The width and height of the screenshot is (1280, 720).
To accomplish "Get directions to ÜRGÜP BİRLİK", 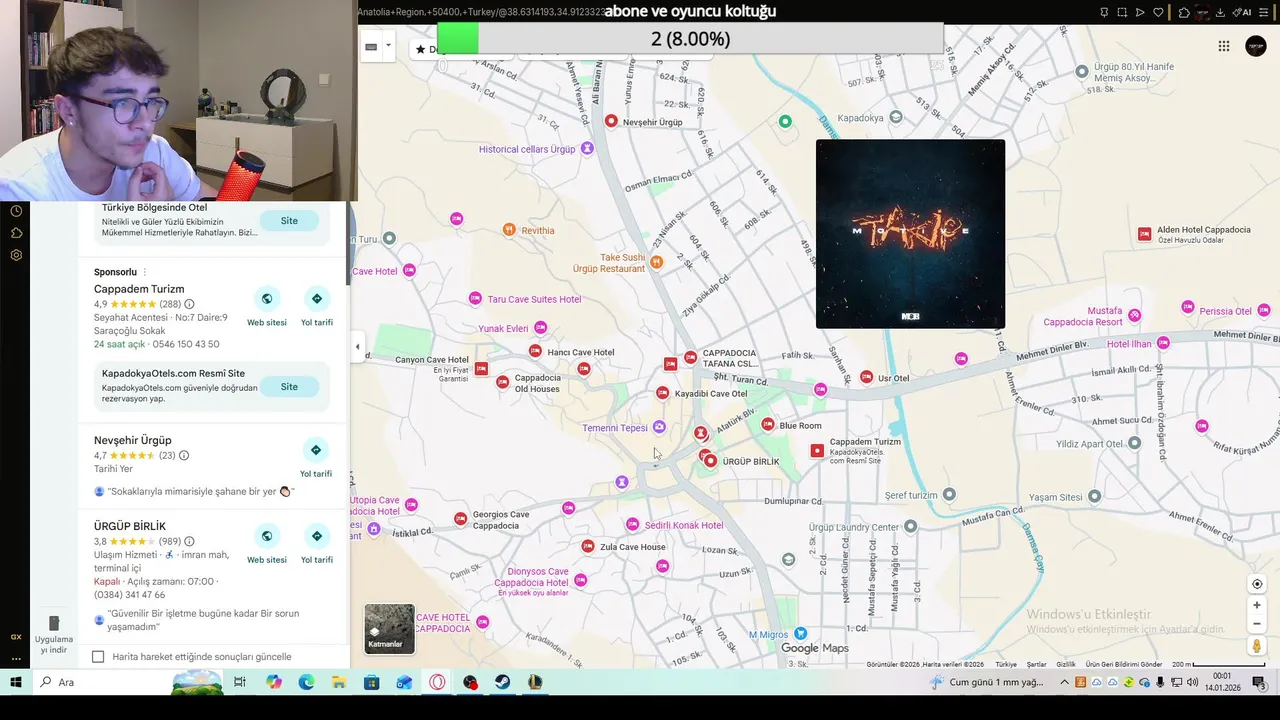I will (317, 535).
